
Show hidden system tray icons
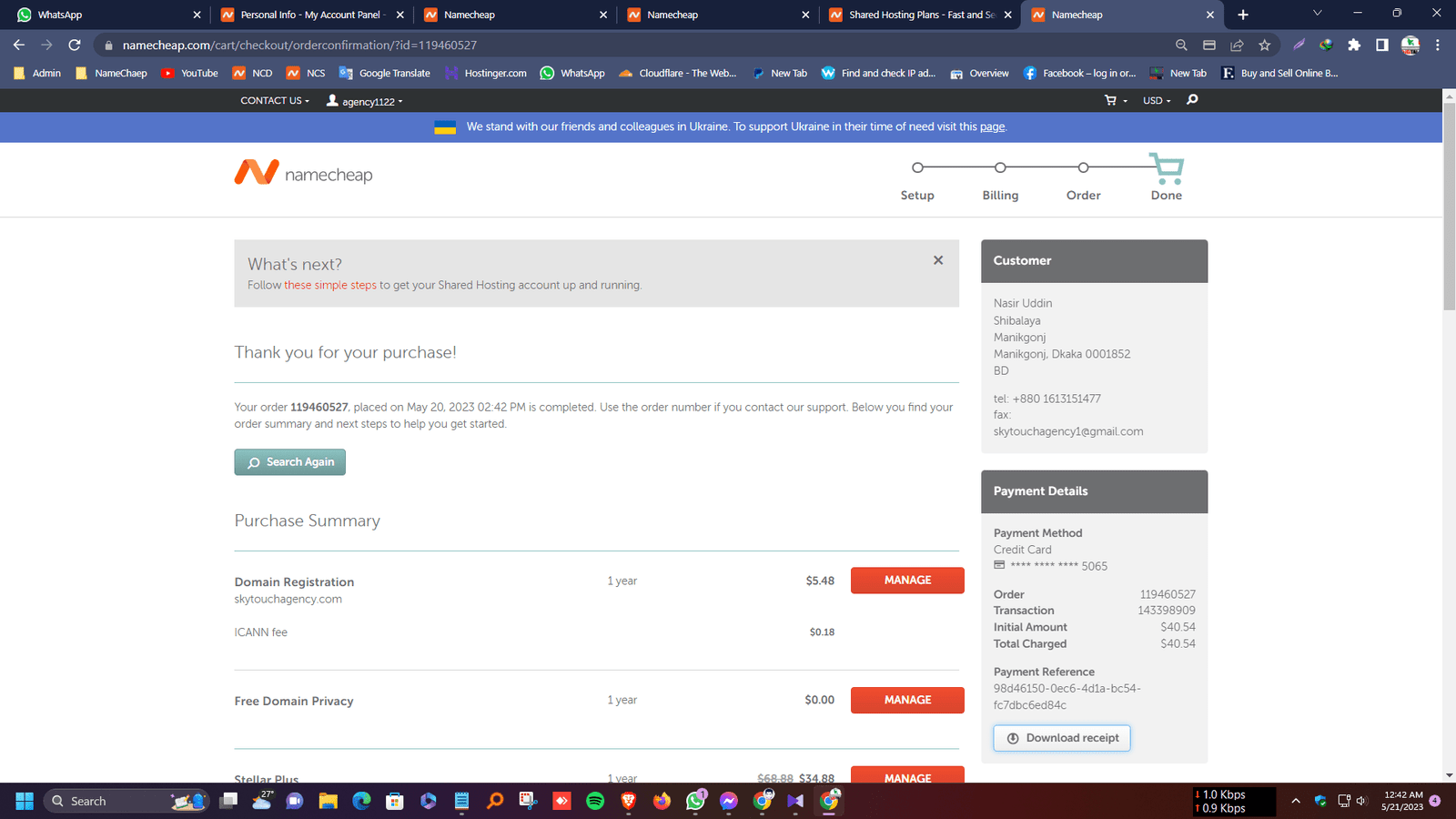[1295, 801]
